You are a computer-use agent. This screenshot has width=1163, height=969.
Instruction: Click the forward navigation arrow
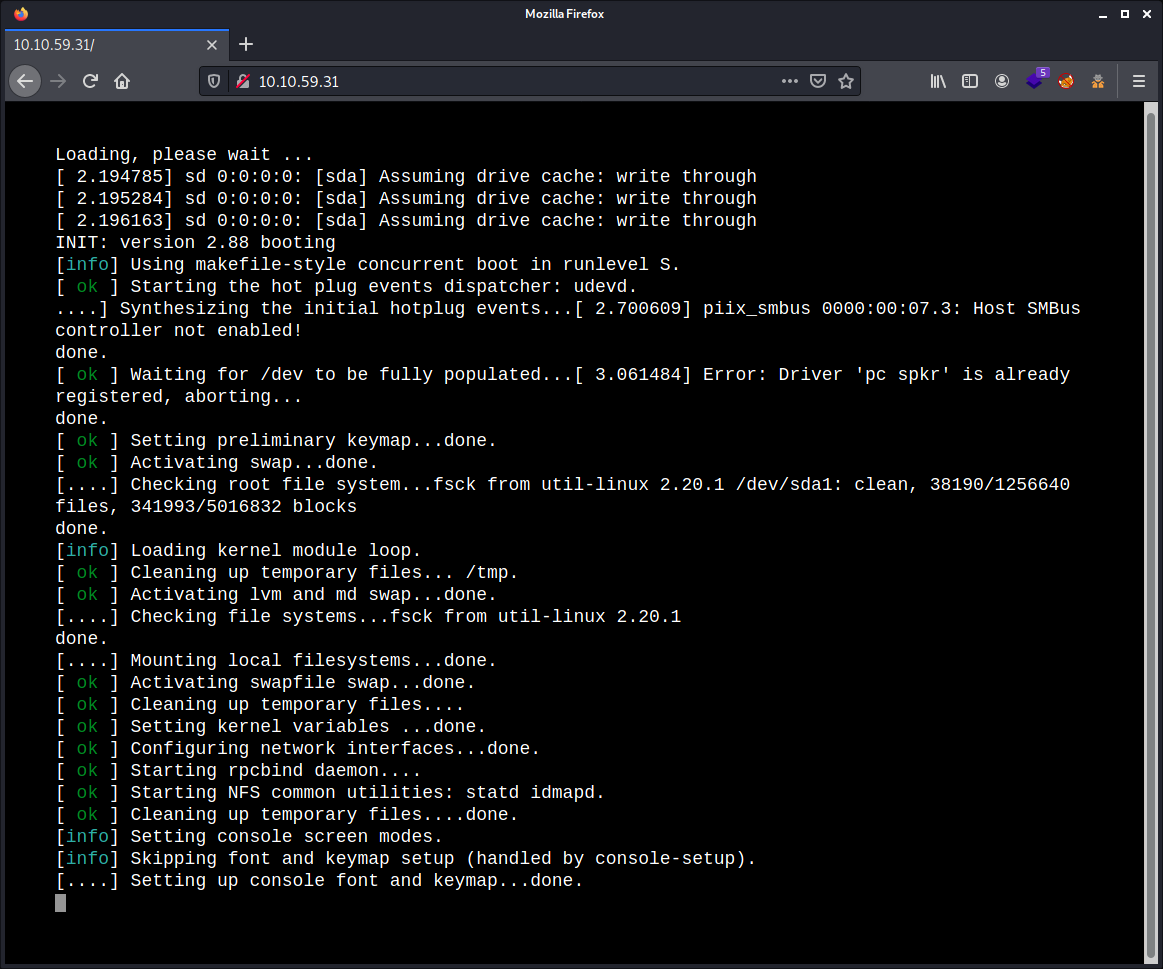[58, 82]
